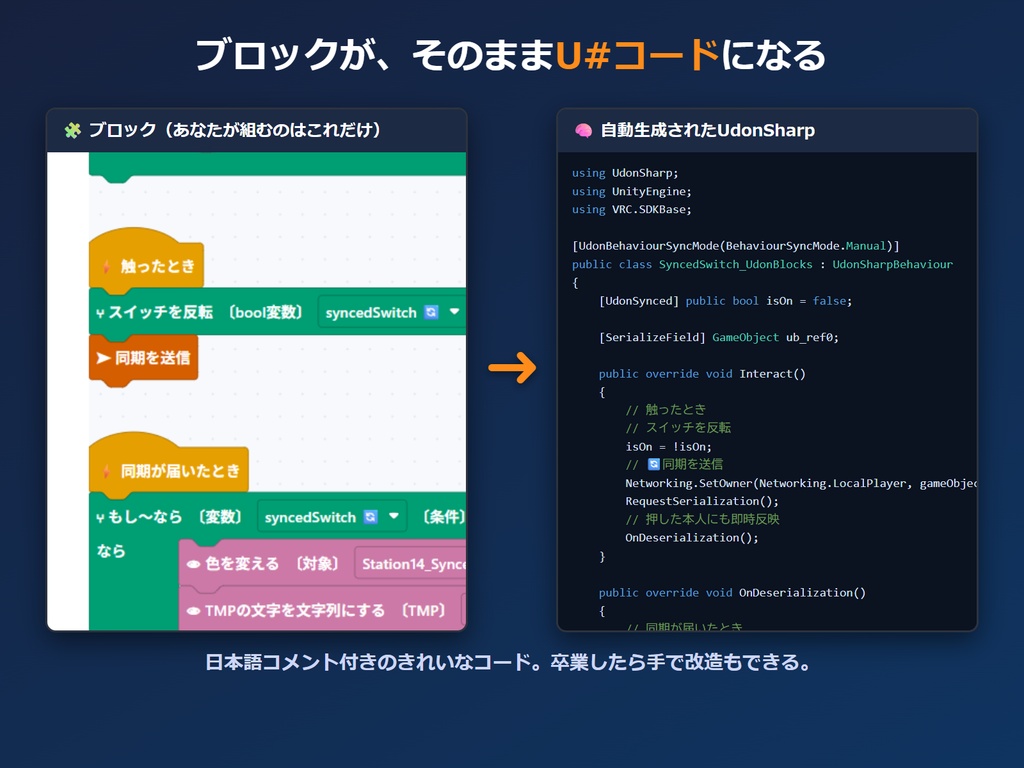1024x768 pixels.
Task: Click the TMPの文字を文字列にする label
Action: pos(295,611)
